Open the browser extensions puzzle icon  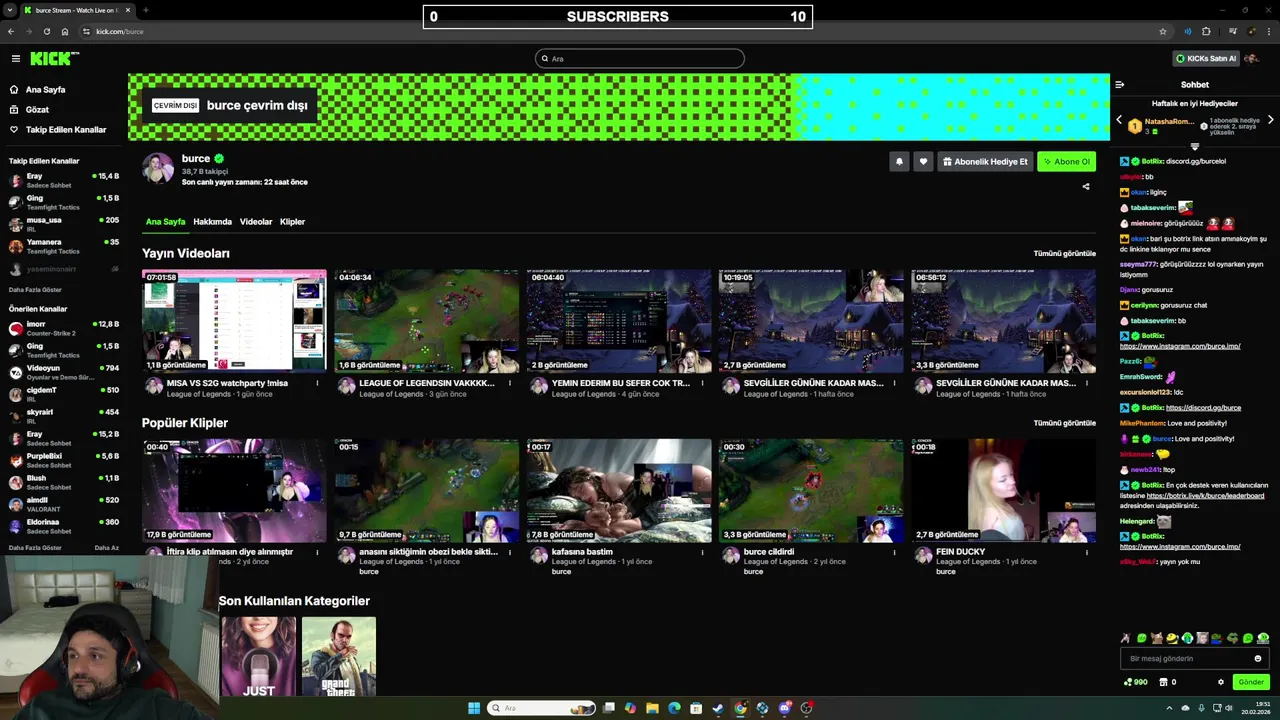tap(1206, 31)
